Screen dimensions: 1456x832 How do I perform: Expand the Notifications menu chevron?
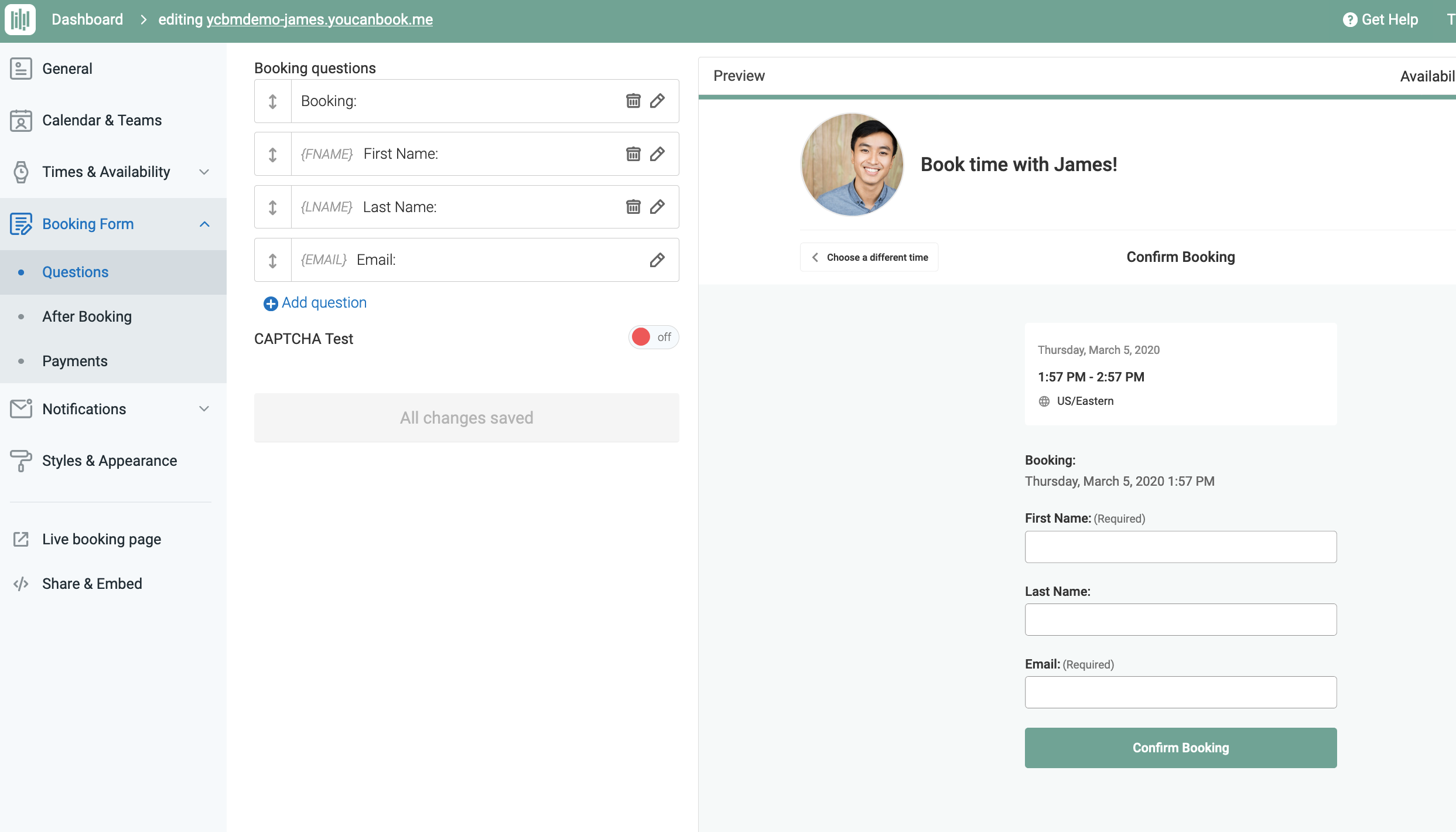click(x=204, y=409)
